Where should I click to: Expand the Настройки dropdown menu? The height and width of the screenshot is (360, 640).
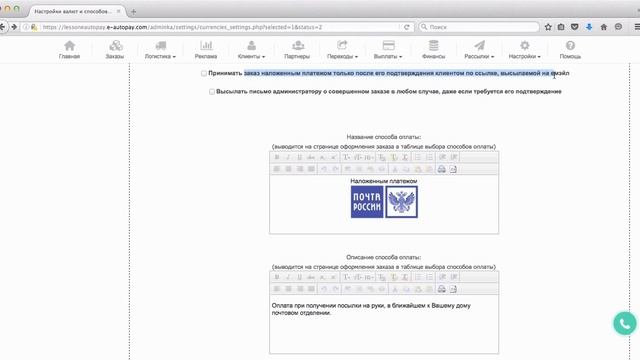pos(524,50)
